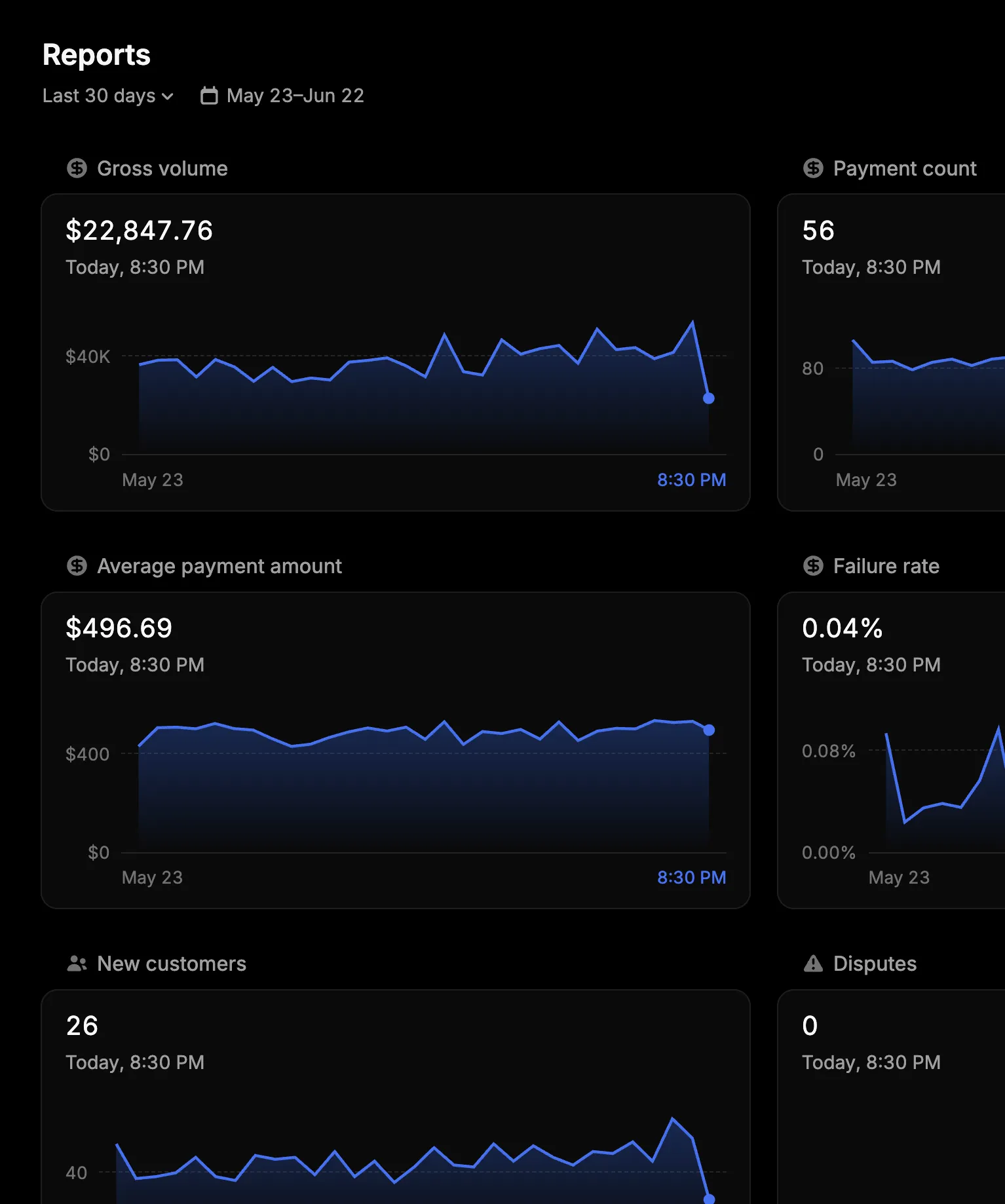Open the May 23–Jun 22 date picker
The height and width of the screenshot is (1204, 1005).
click(282, 96)
